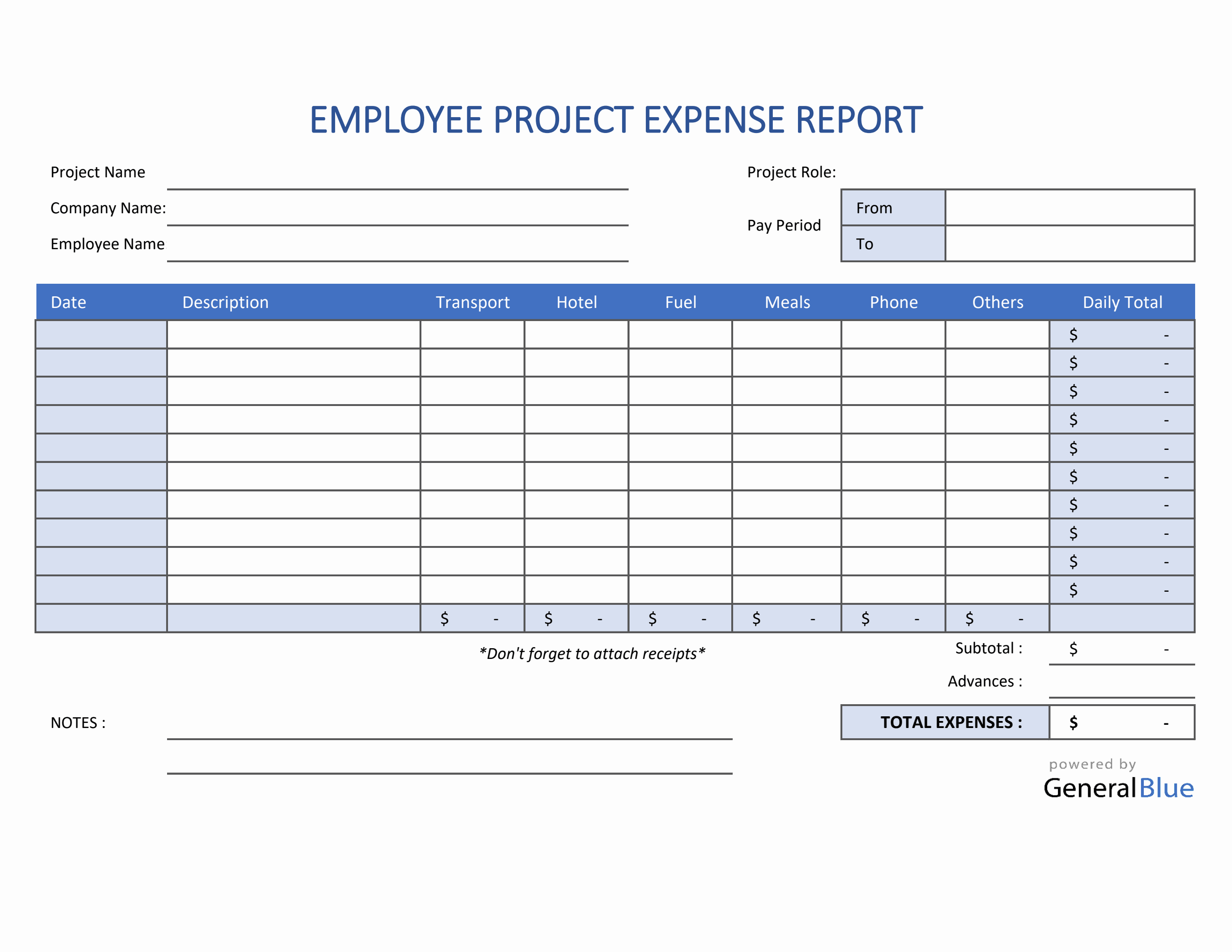Click the first row Meals cell
Image resolution: width=1232 pixels, height=952 pixels.
click(x=787, y=335)
